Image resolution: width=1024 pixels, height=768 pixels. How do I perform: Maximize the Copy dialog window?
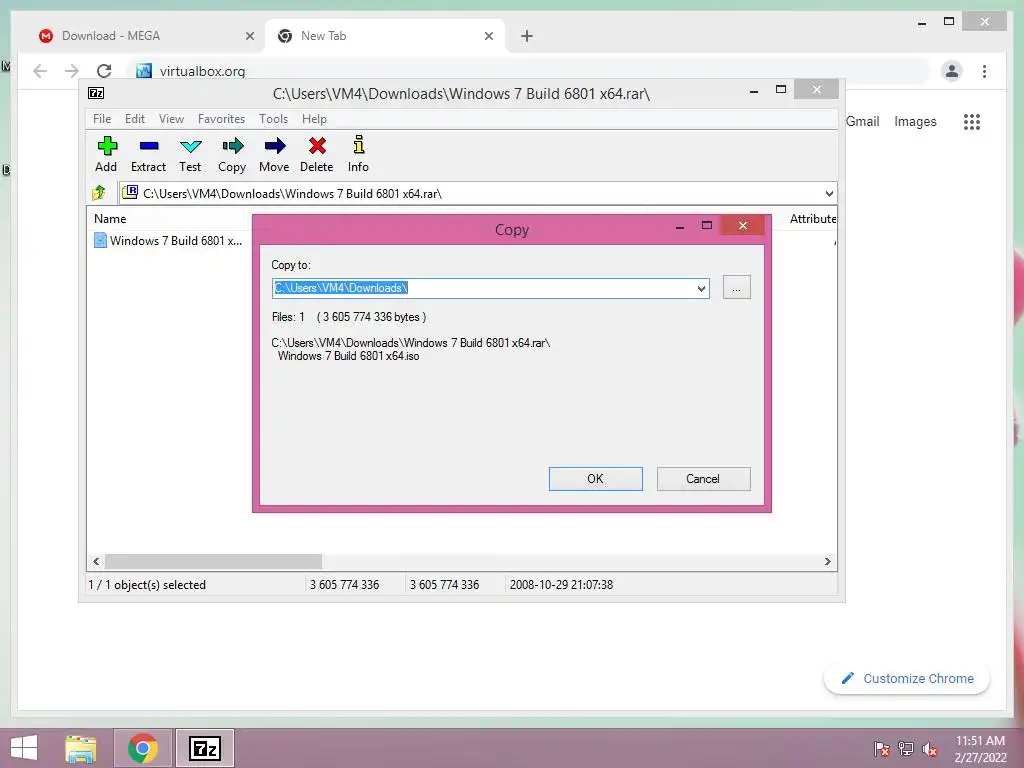point(707,225)
